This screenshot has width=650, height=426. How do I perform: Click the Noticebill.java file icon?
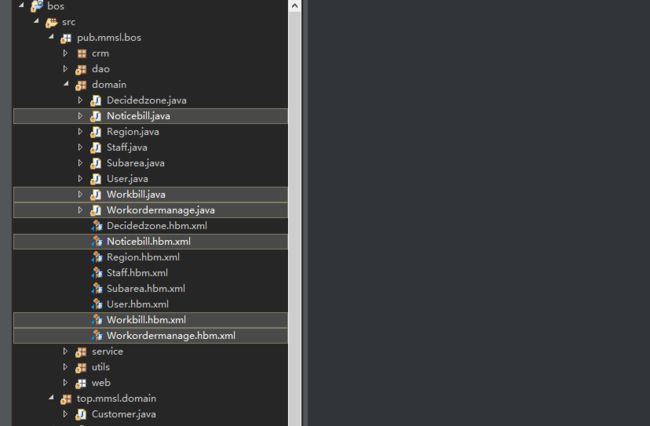(x=96, y=116)
